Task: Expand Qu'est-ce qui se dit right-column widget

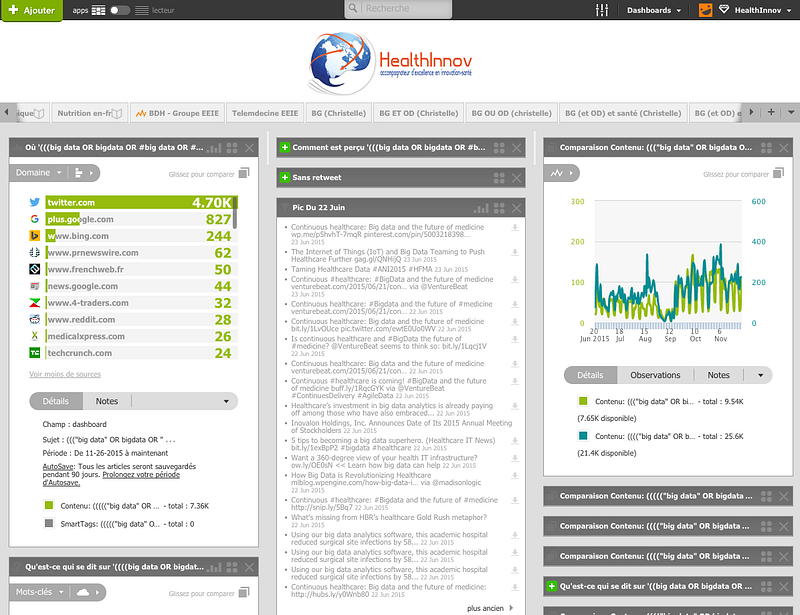Action: [x=552, y=586]
